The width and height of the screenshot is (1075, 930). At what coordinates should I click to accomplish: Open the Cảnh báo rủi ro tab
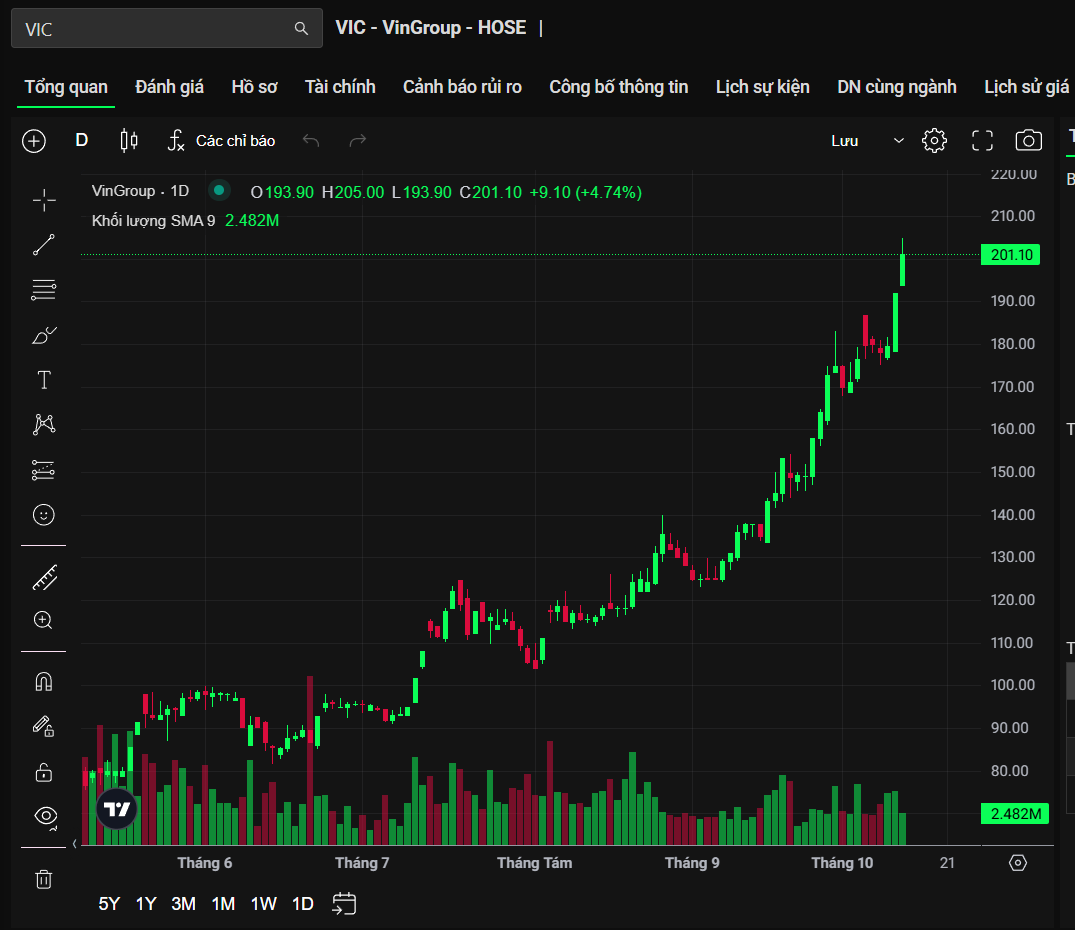point(462,87)
